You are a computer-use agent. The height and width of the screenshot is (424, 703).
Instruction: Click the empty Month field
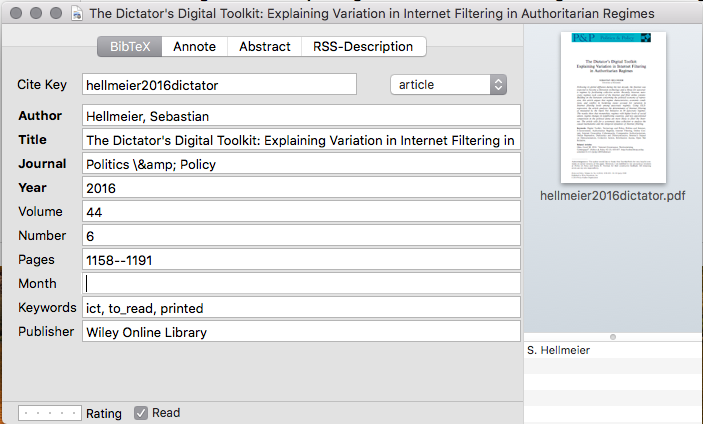point(301,284)
